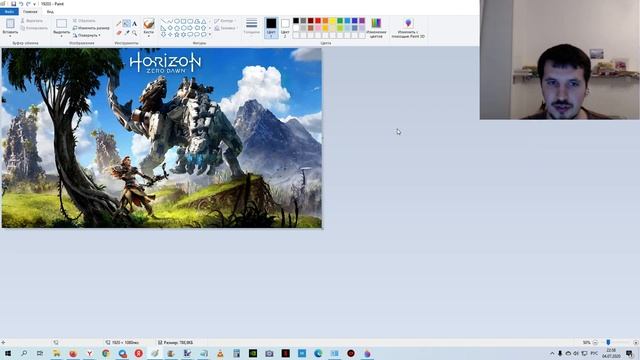This screenshot has width=640, height=360.
Task: Show hidden system tray icons chevron
Action: click(x=552, y=353)
